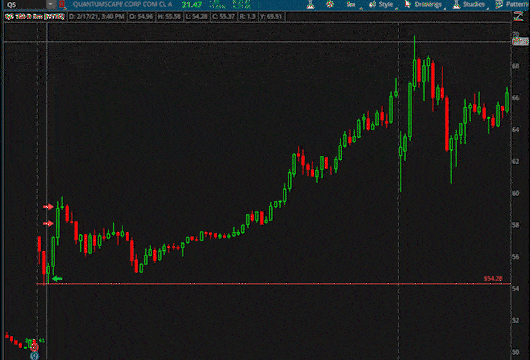Open the symbol dropdown arrow next to QS
The width and height of the screenshot is (530, 360).
(x=51, y=4)
